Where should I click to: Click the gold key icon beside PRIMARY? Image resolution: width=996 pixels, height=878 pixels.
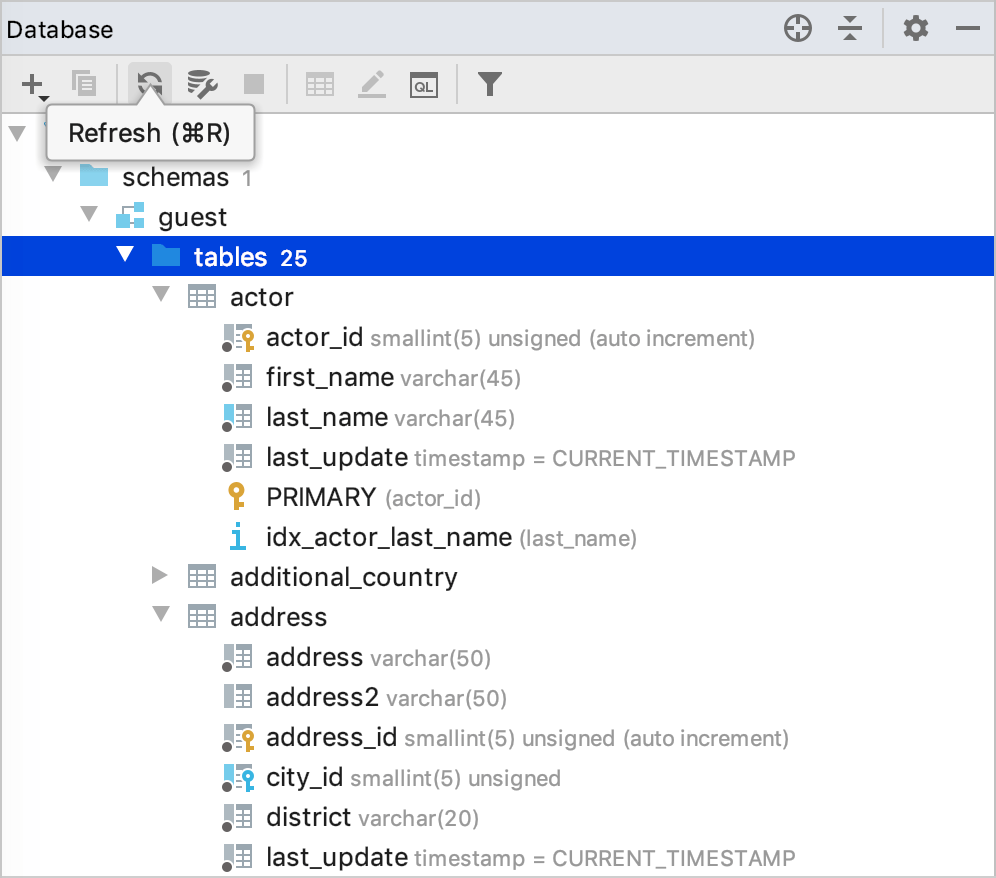click(x=237, y=497)
